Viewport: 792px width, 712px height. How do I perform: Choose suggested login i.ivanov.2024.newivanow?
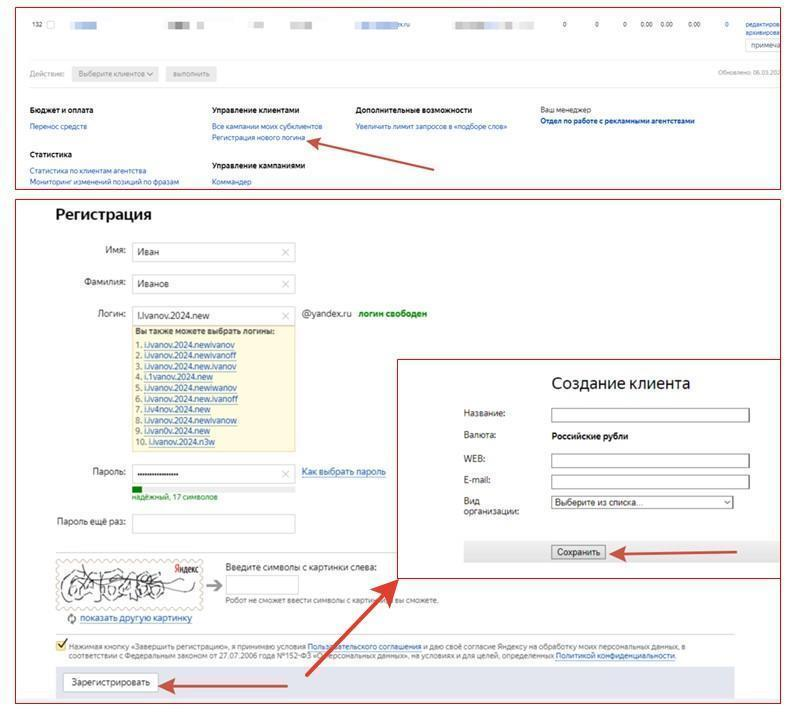(x=190, y=421)
